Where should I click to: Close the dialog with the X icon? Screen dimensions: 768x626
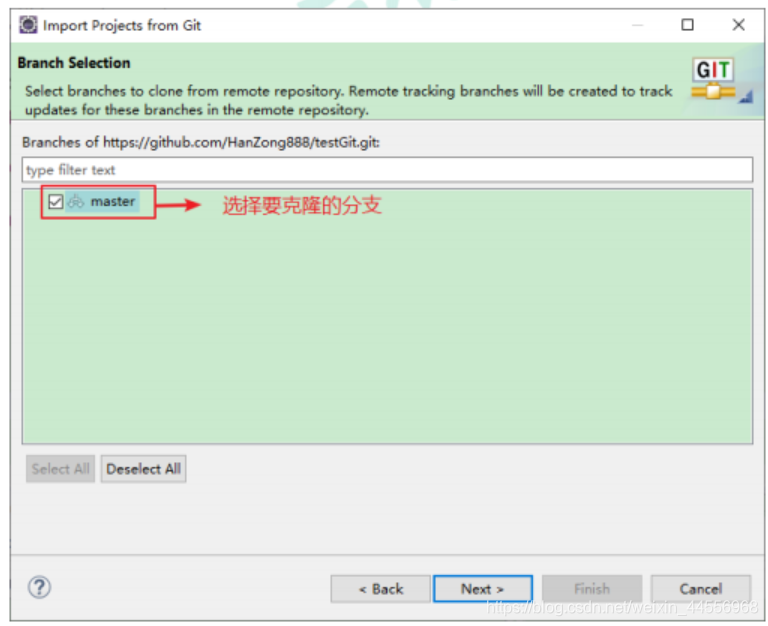739,24
